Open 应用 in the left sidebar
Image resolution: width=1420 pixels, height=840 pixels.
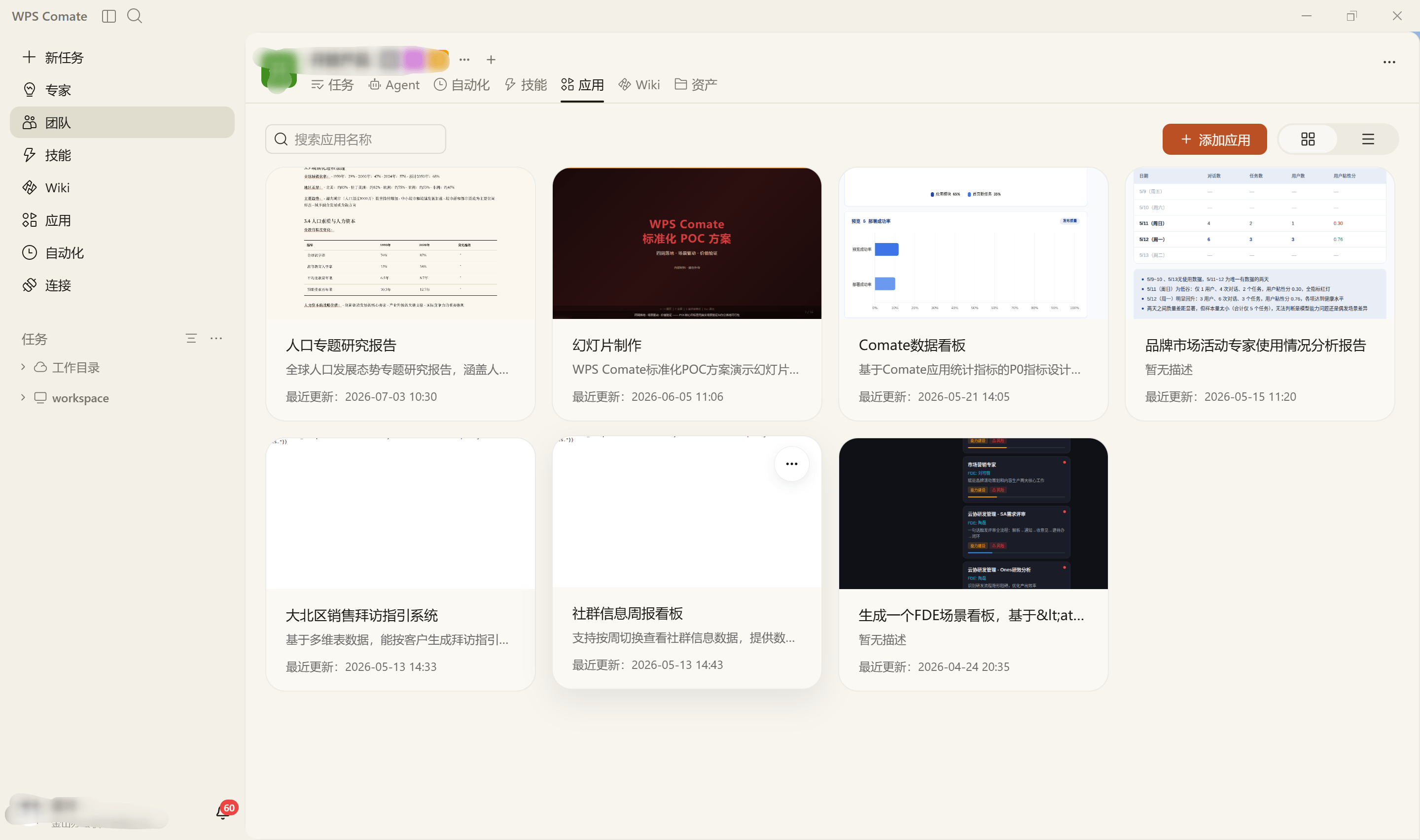122,220
